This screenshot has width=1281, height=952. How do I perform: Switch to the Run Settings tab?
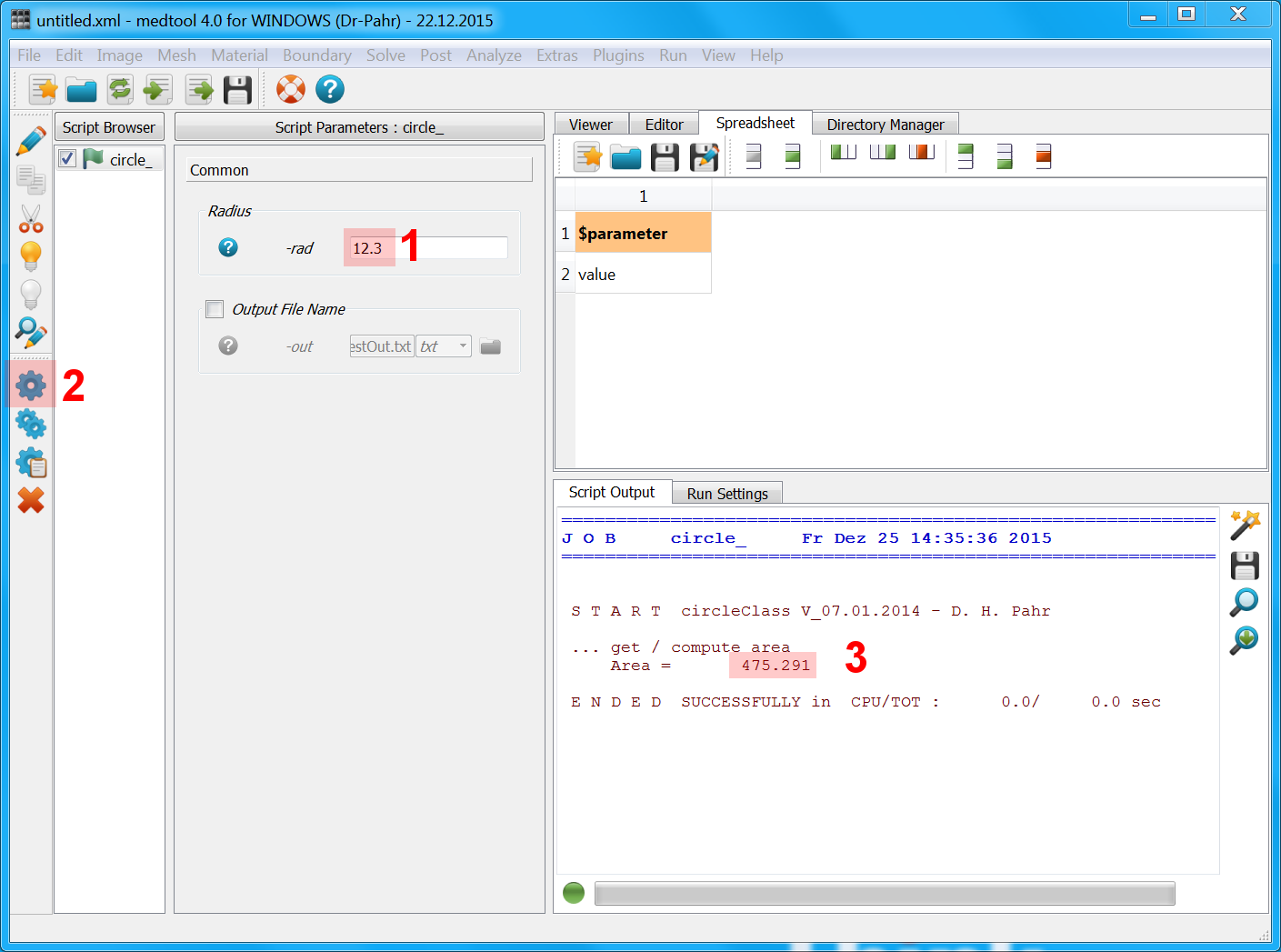click(x=727, y=494)
